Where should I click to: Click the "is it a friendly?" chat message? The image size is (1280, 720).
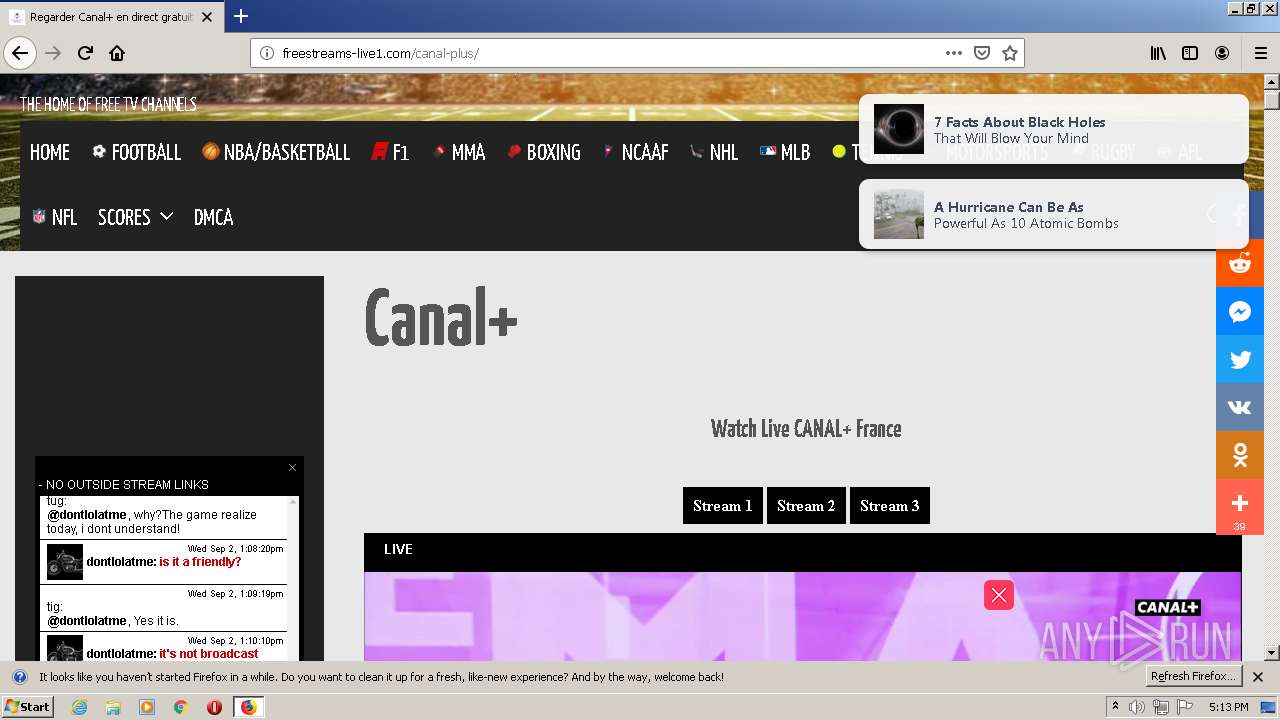pyautogui.click(x=200, y=562)
